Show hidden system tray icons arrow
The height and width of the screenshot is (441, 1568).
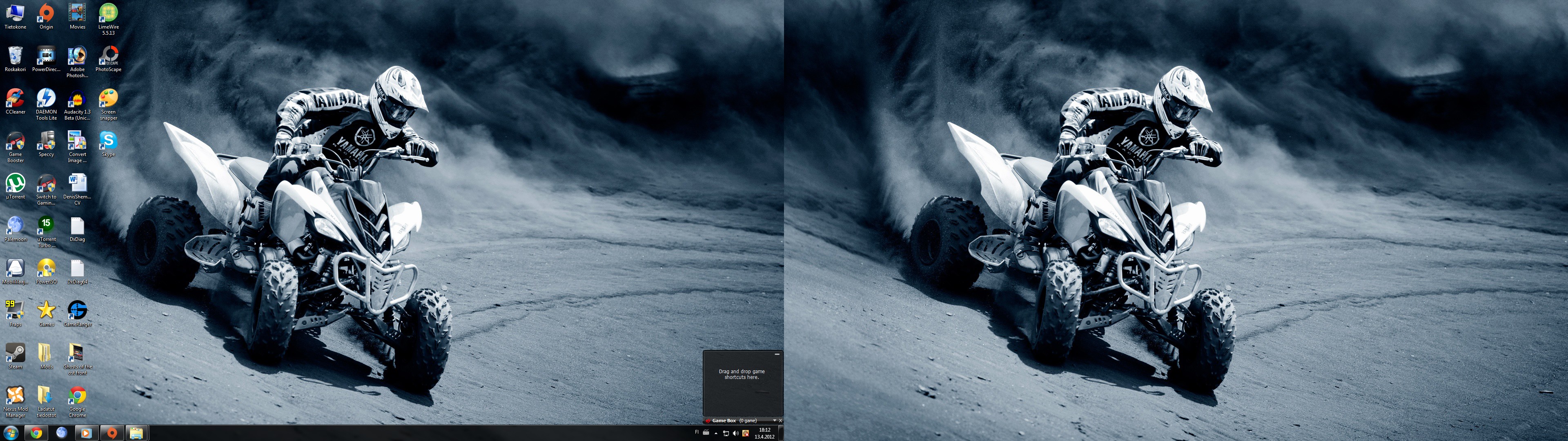[716, 433]
